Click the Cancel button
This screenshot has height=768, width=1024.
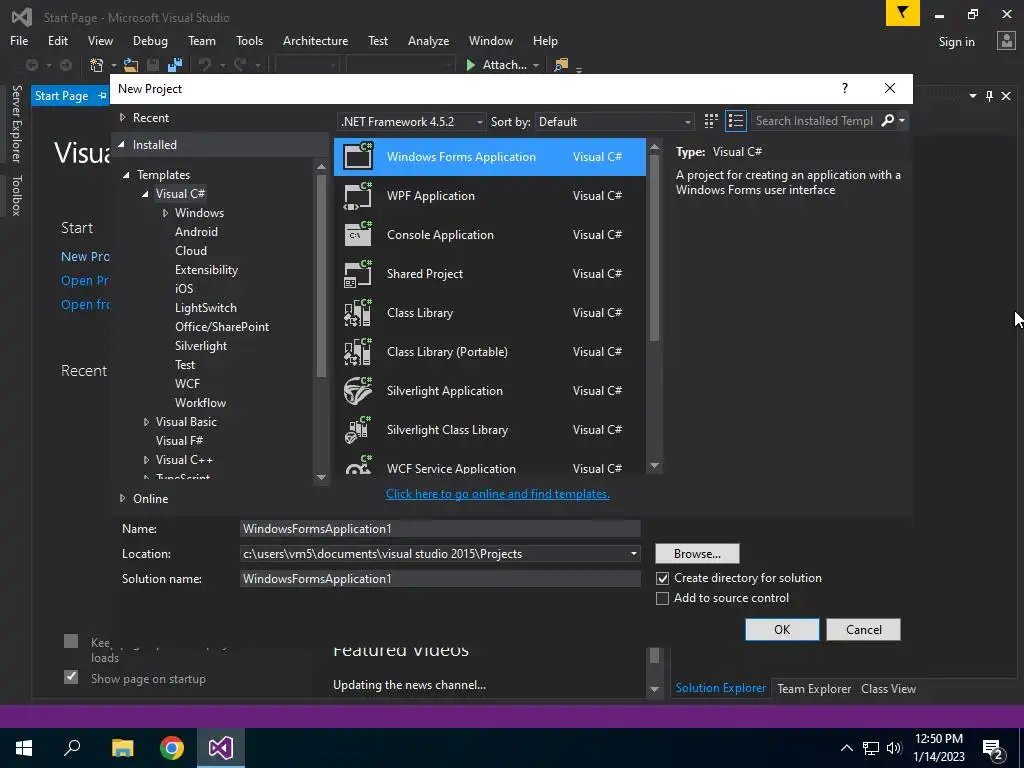[863, 630]
